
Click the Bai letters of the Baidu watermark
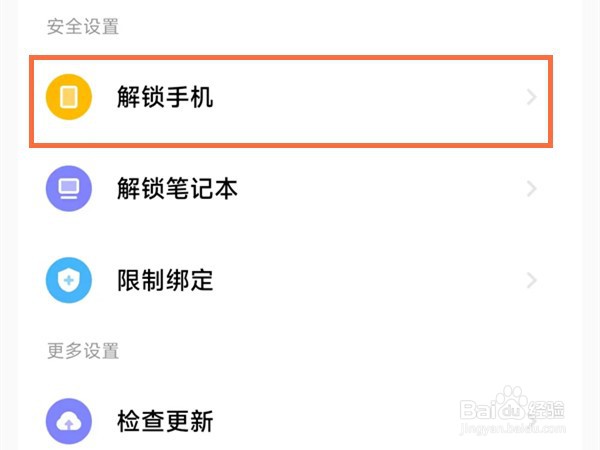(477, 409)
